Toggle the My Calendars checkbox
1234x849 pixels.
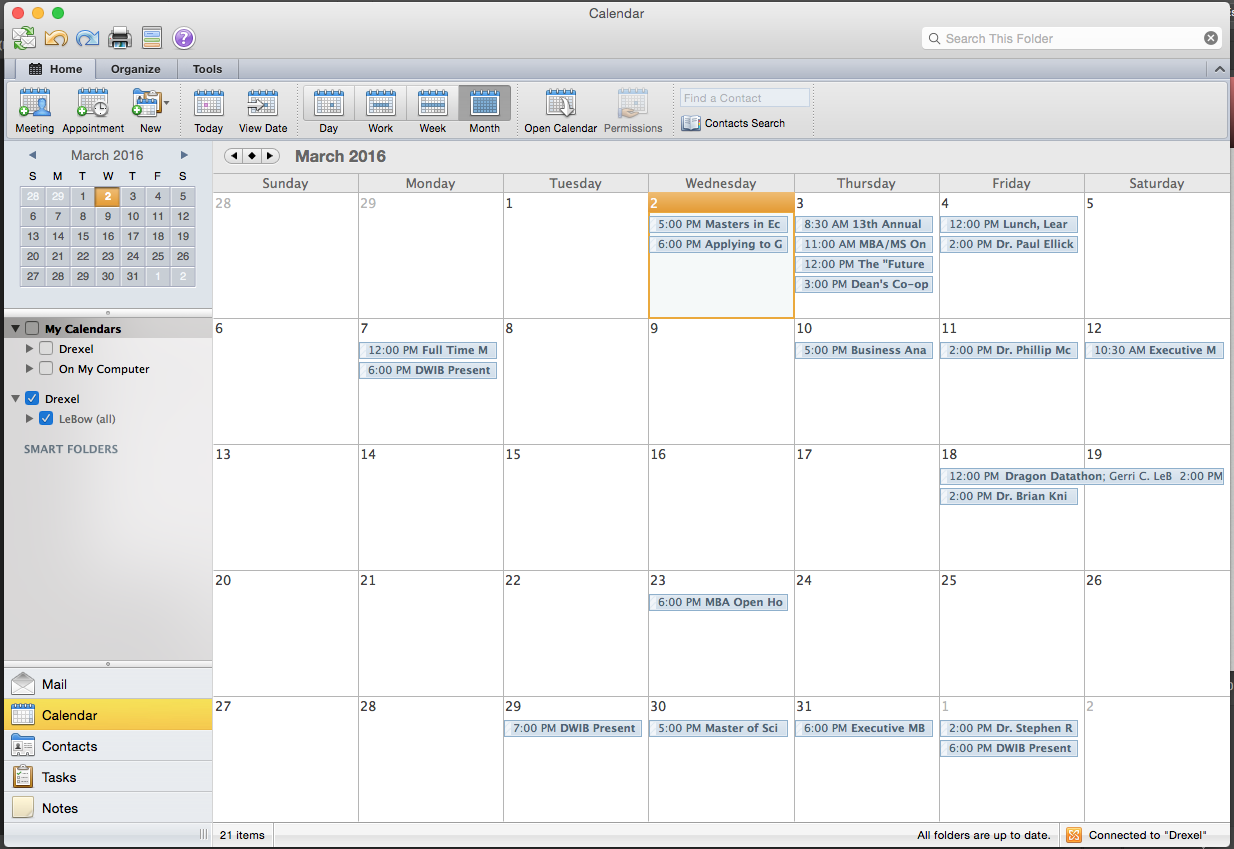[32, 329]
